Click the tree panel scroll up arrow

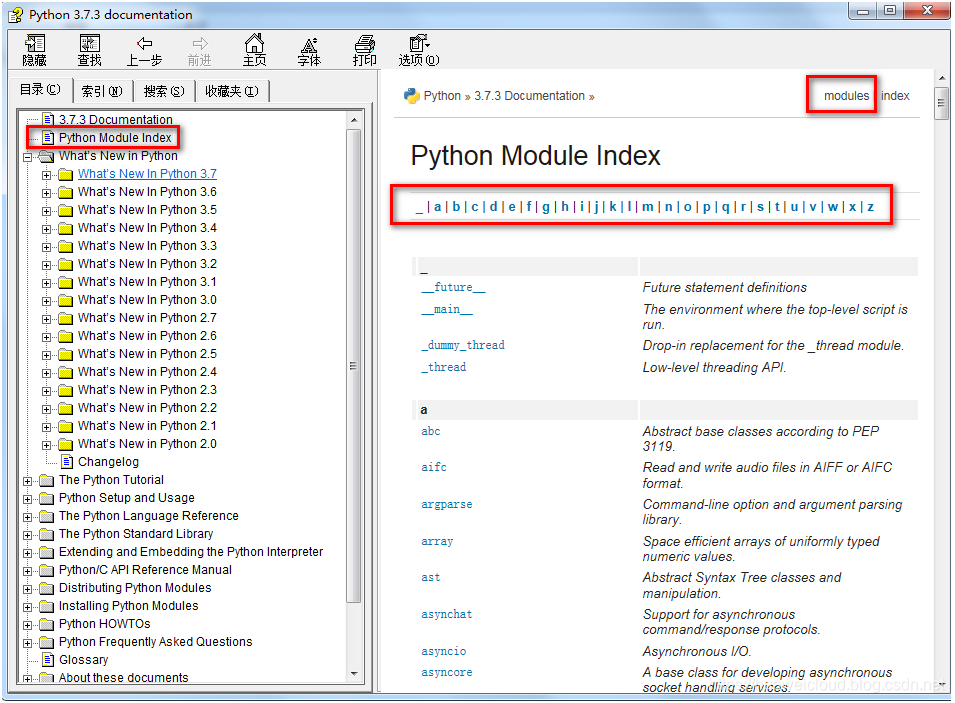[354, 120]
